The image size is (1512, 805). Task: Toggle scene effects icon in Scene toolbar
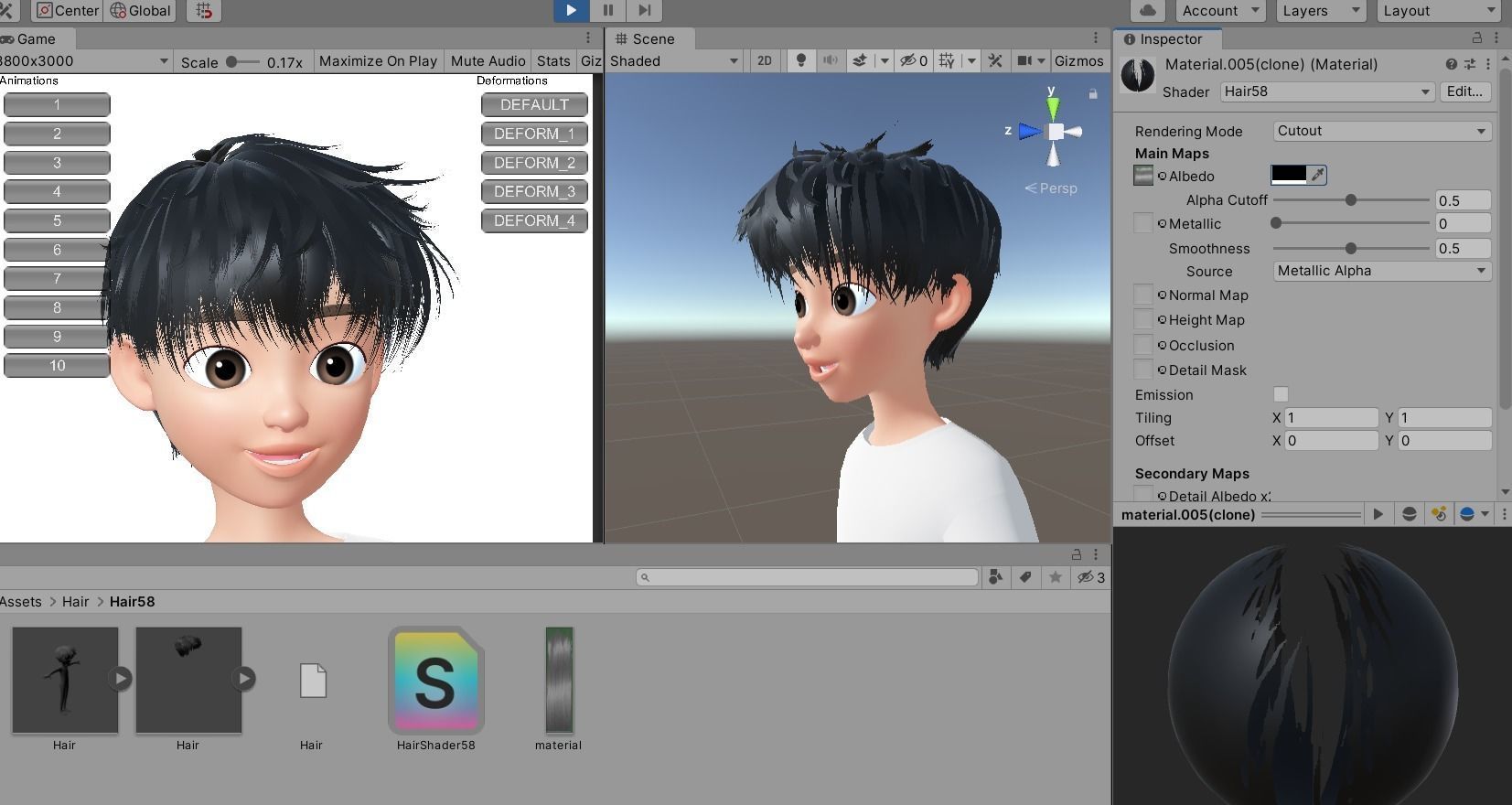(x=860, y=60)
